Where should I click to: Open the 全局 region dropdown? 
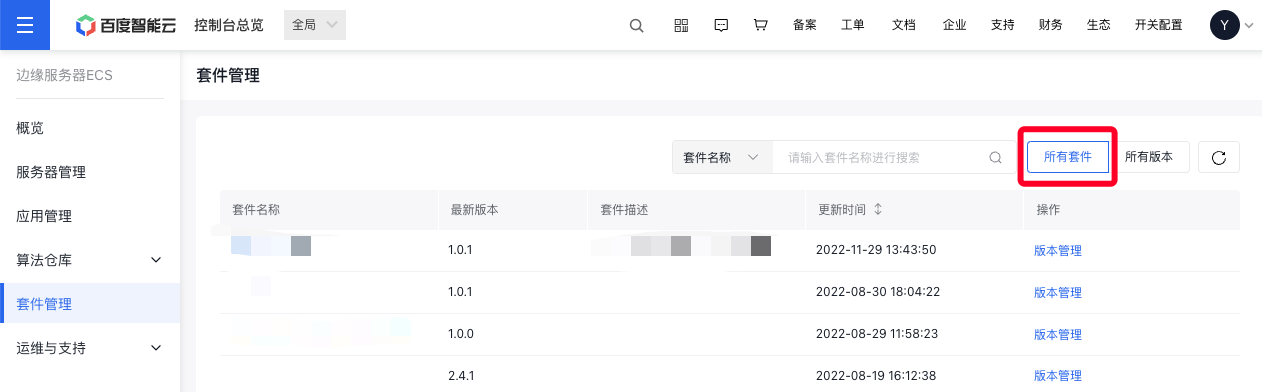click(x=315, y=25)
